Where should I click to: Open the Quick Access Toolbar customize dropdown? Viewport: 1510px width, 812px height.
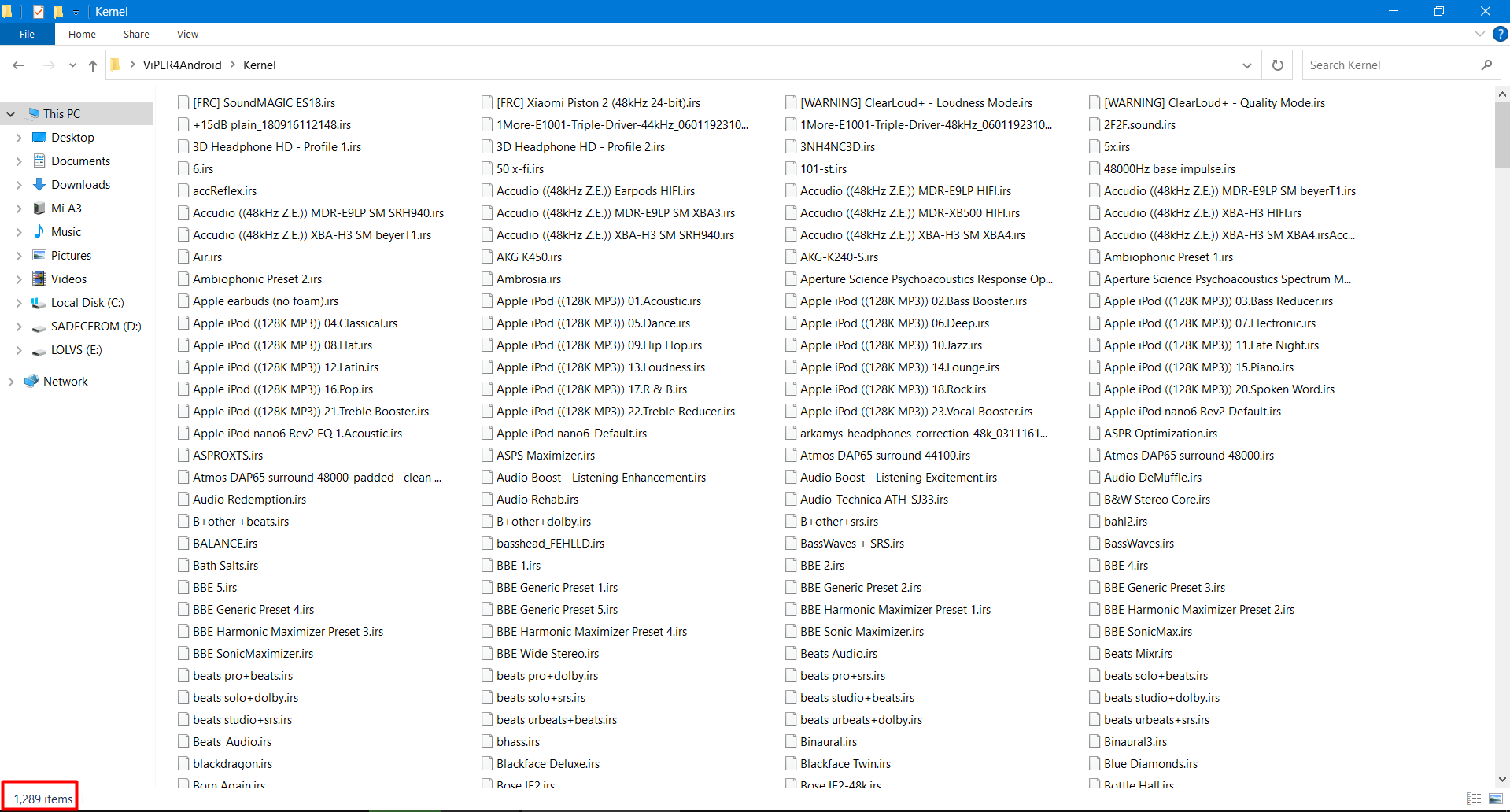tap(76, 12)
